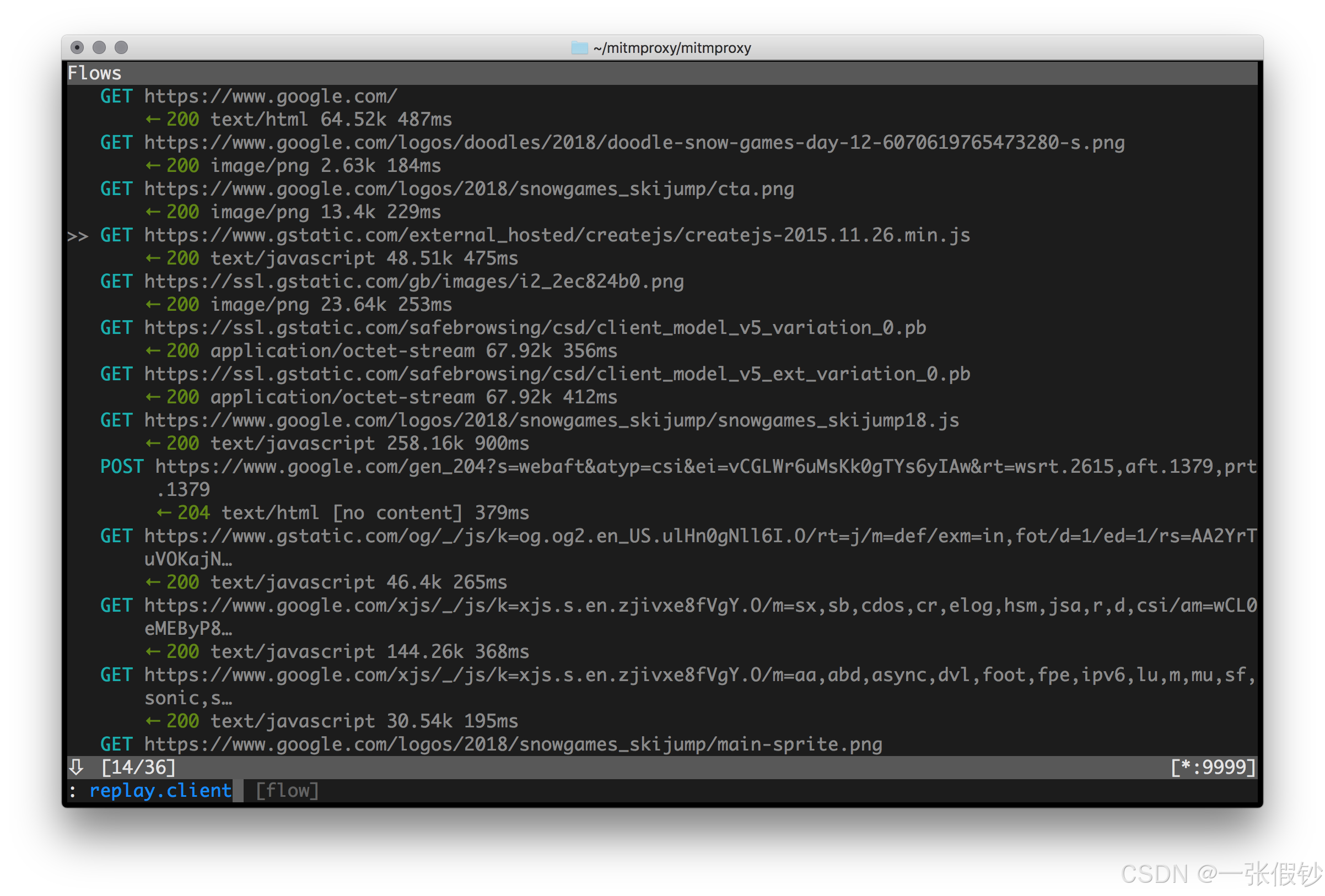
Task: Click response arrow of 64.52k text/html response
Action: coord(153,120)
